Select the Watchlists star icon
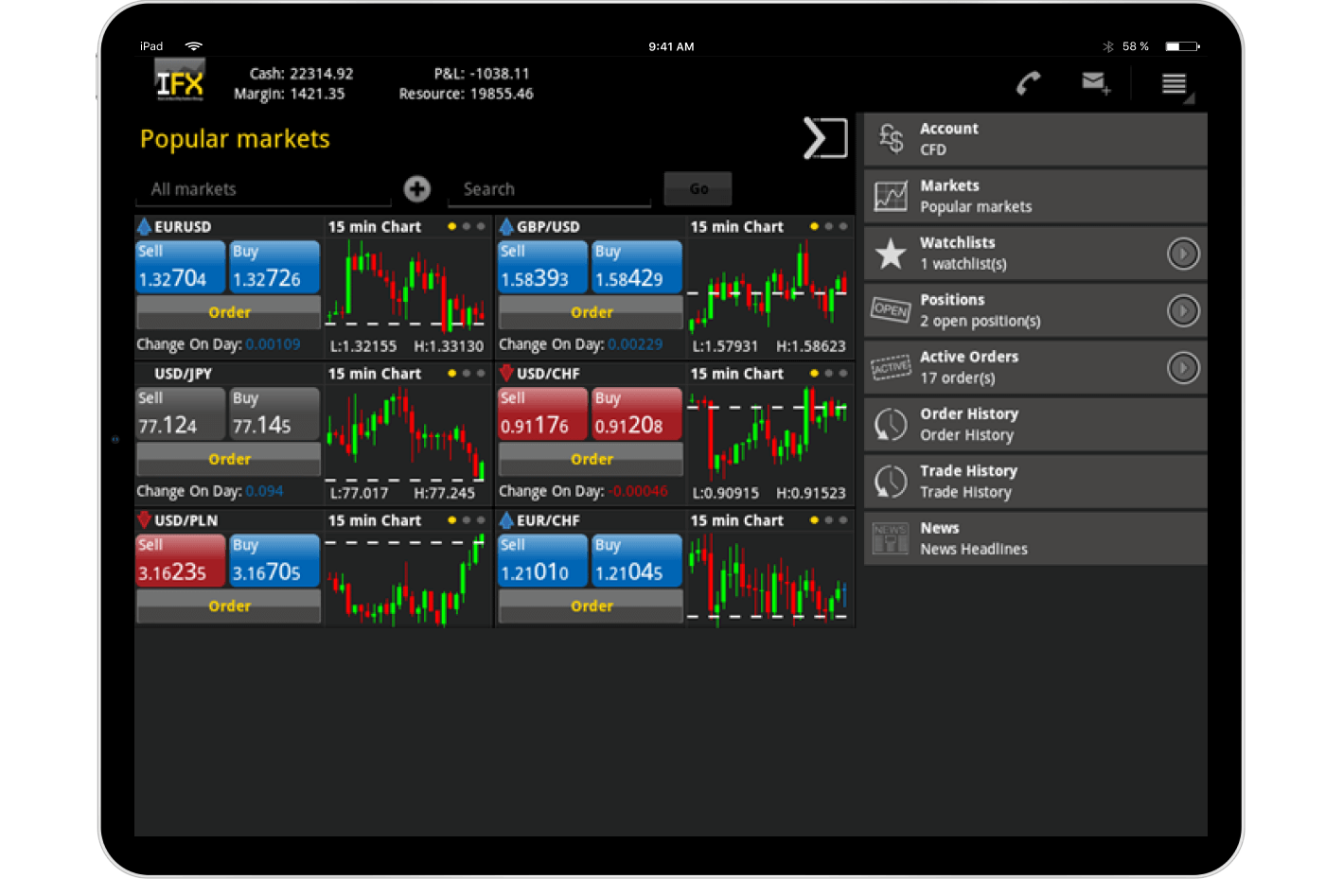1343x896 pixels. 891,253
